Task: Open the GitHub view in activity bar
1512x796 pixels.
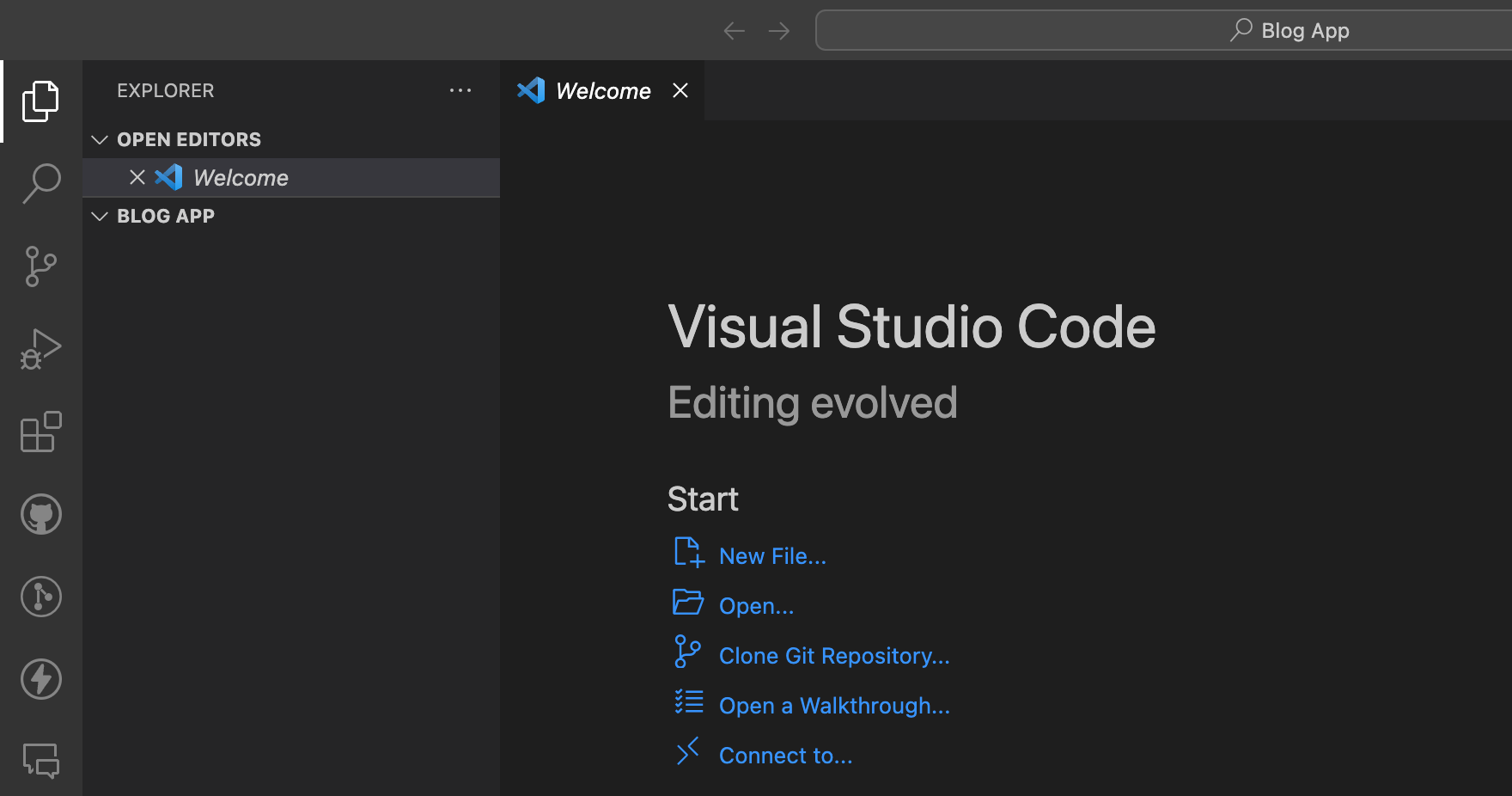Action: pos(41,514)
